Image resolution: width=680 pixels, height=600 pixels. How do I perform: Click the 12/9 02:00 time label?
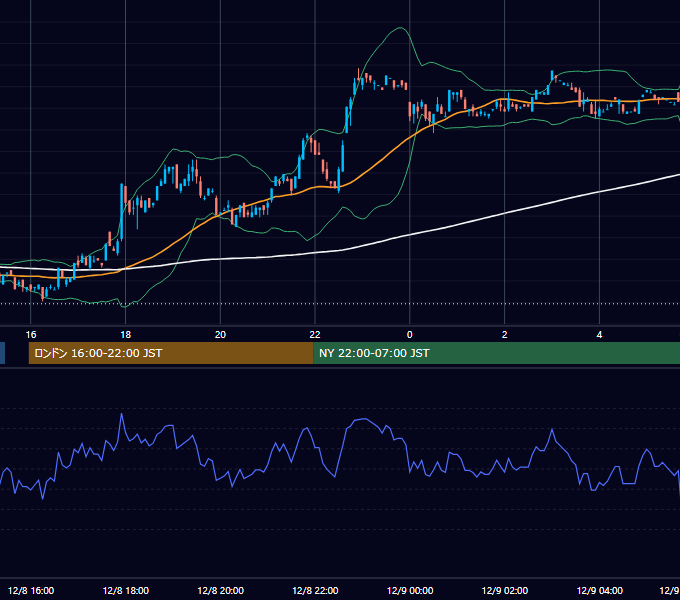pos(505,590)
